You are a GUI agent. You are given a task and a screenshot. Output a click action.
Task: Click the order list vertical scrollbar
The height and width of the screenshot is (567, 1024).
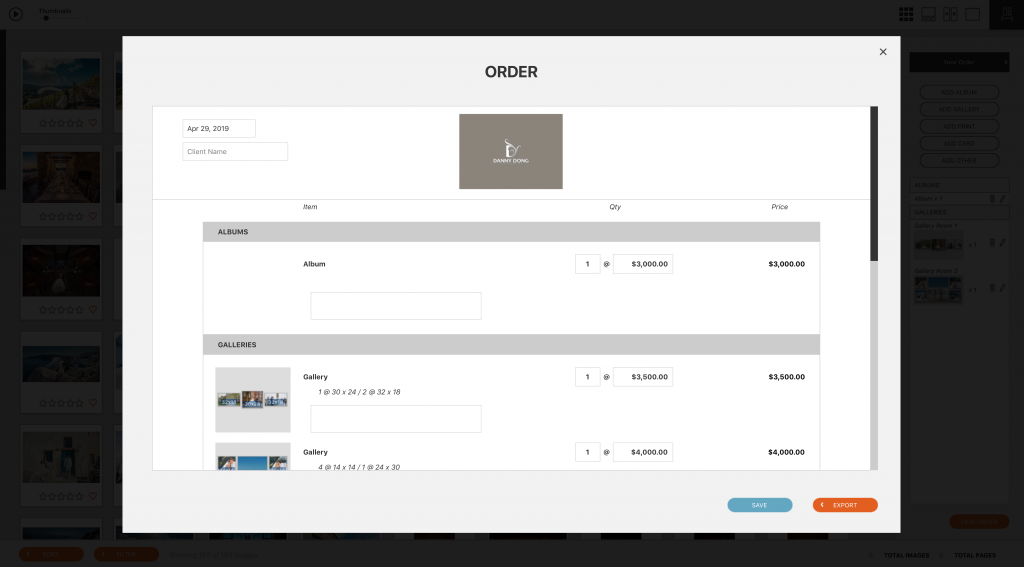click(874, 184)
